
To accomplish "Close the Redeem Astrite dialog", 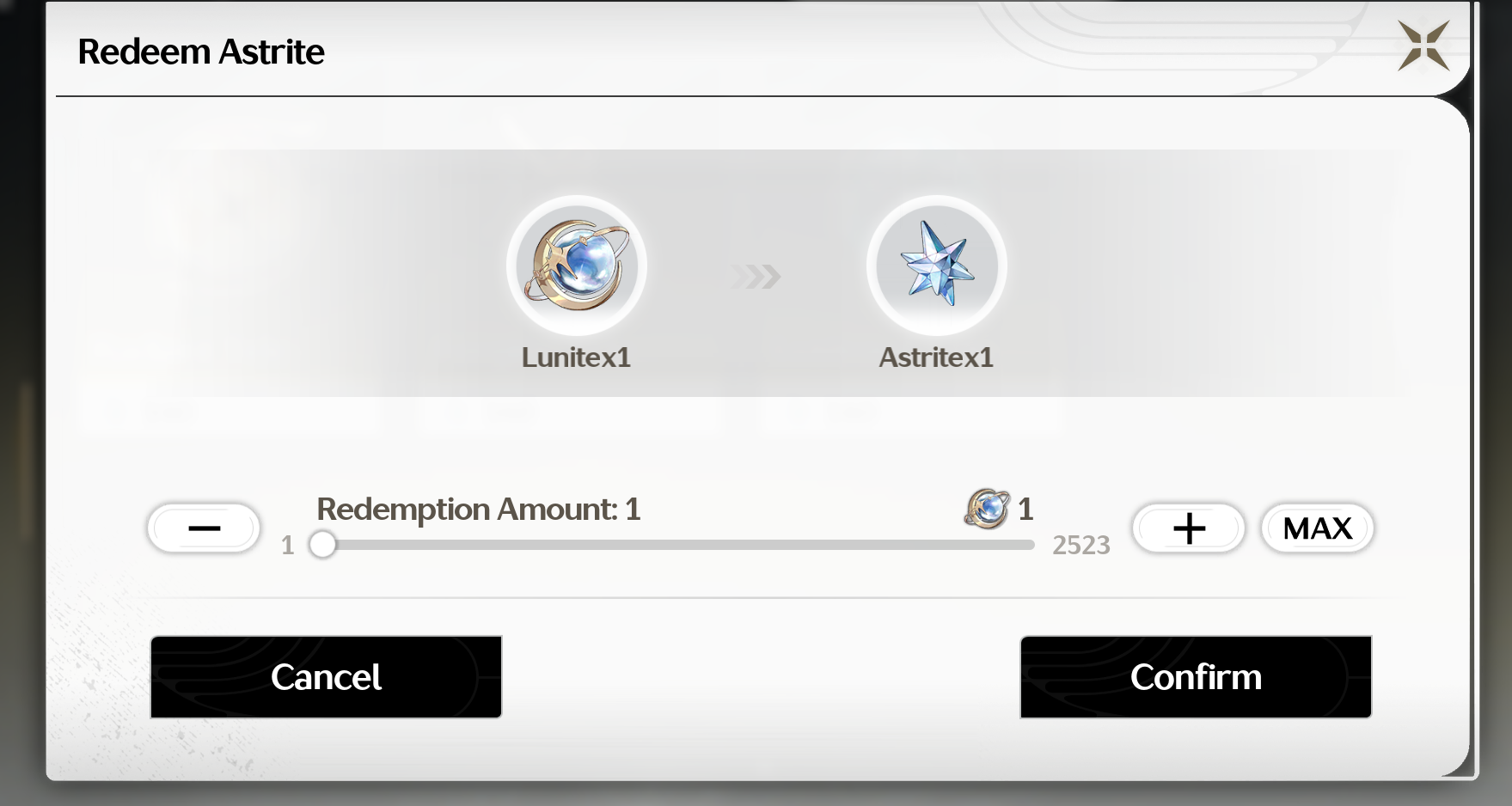I will tap(1423, 46).
